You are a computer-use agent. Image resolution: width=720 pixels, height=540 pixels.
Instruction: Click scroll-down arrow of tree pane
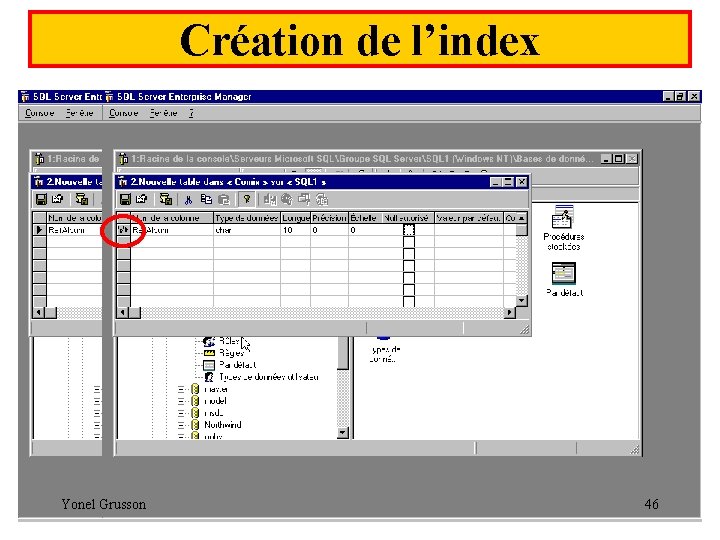(x=343, y=433)
